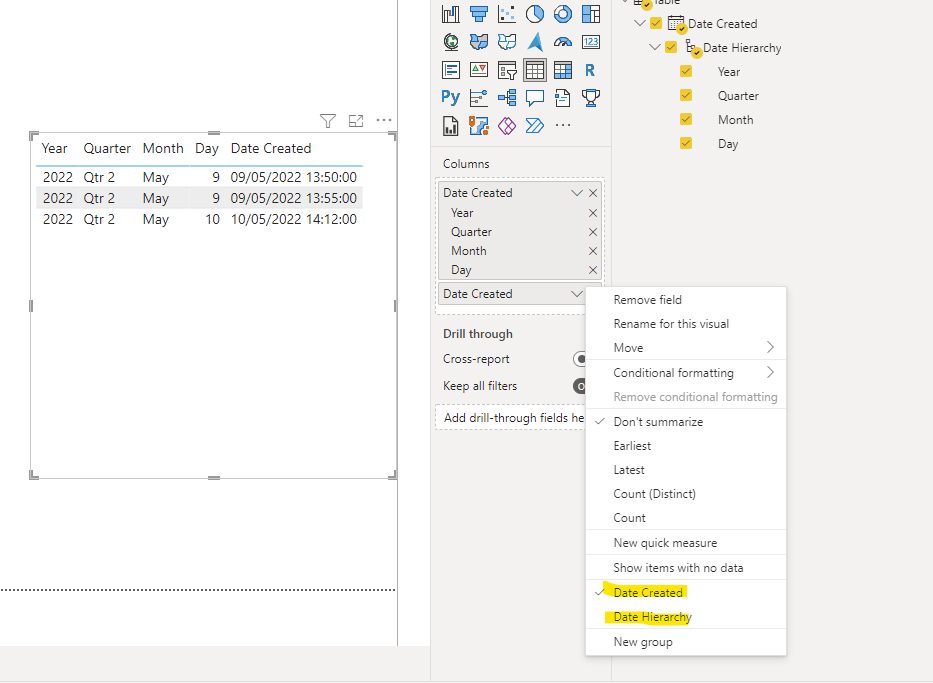Select Earliest summarization option
This screenshot has height=683, width=933.
pyautogui.click(x=686, y=446)
